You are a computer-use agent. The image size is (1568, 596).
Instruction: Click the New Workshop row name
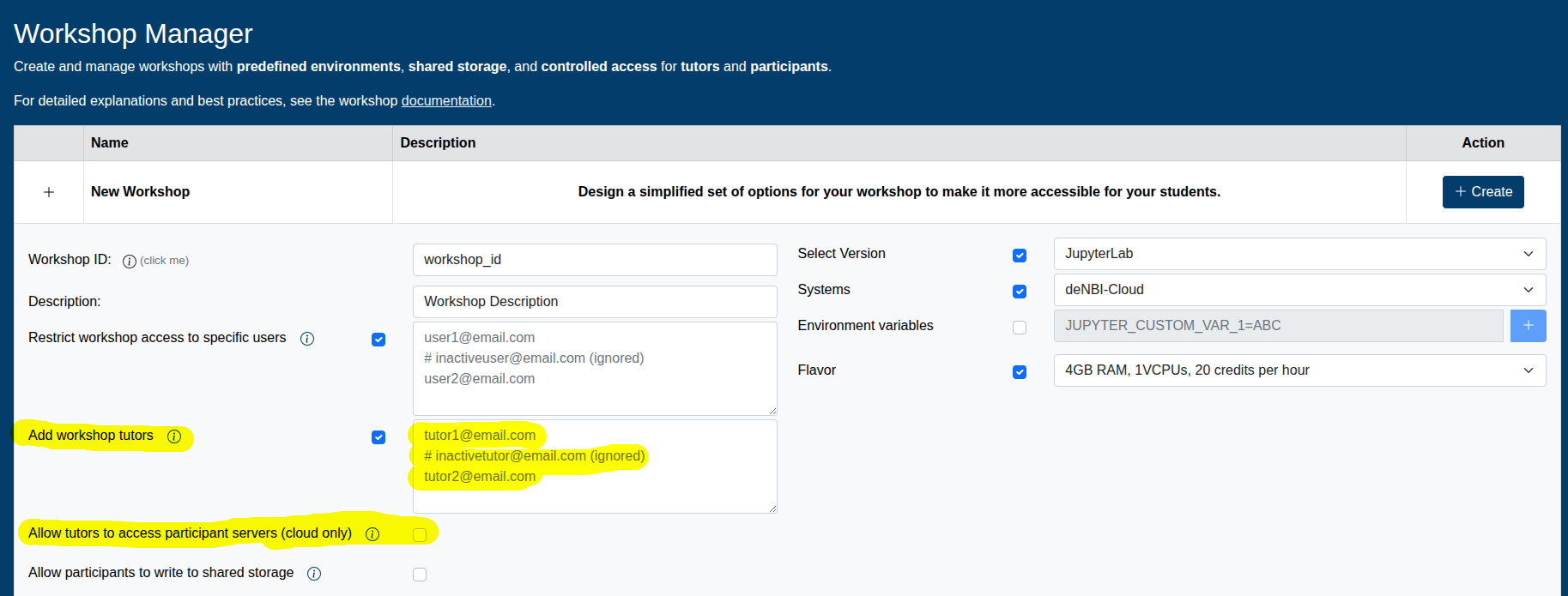[141, 192]
